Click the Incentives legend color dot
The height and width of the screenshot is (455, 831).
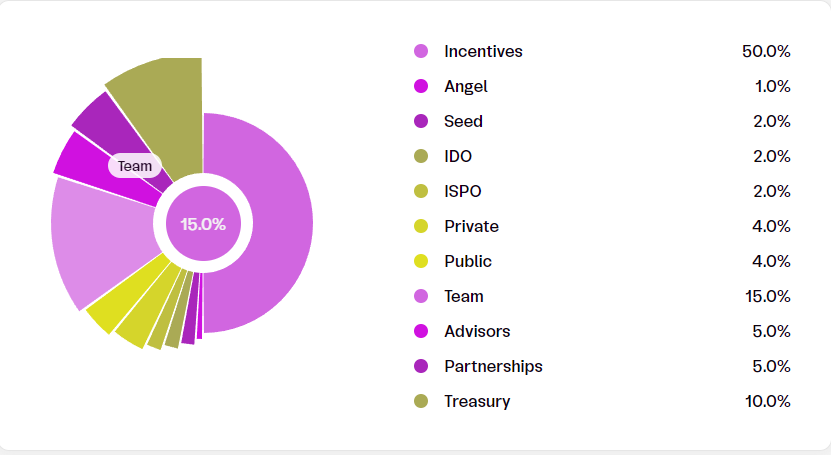coord(421,51)
